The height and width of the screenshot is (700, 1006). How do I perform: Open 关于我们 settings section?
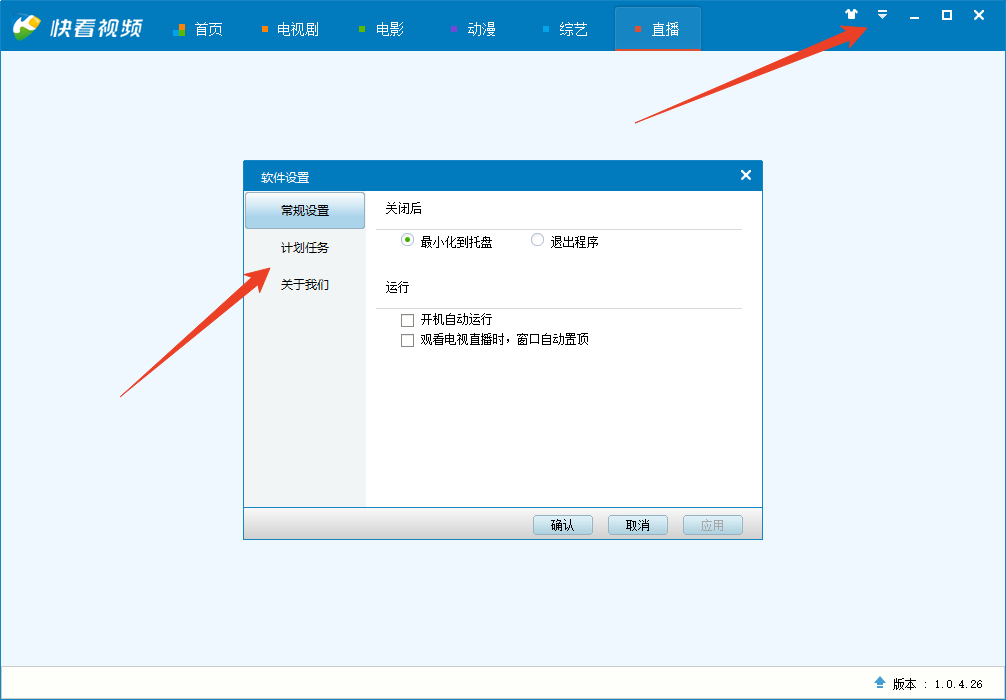coord(305,285)
